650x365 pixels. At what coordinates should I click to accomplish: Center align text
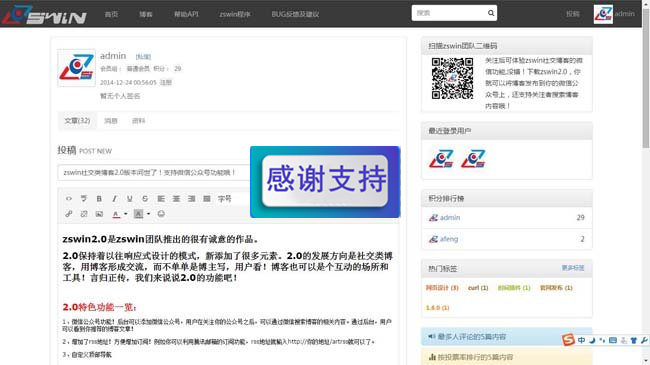click(176, 199)
